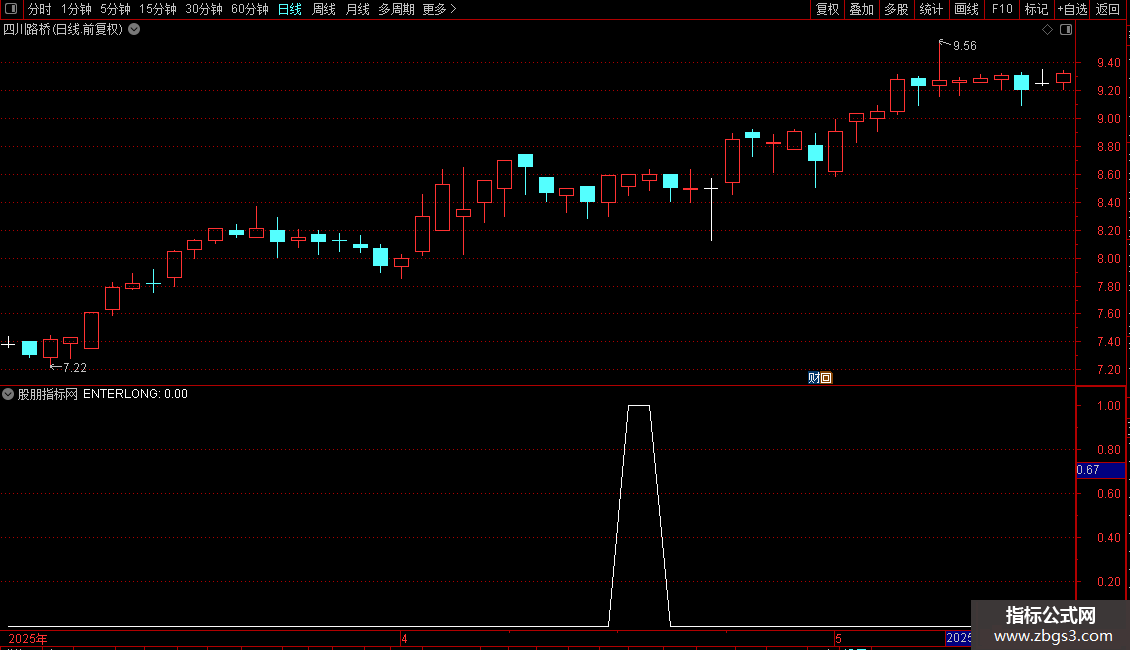The height and width of the screenshot is (650, 1130).
Task: Open the 多周期 multi-period view
Action: click(396, 9)
